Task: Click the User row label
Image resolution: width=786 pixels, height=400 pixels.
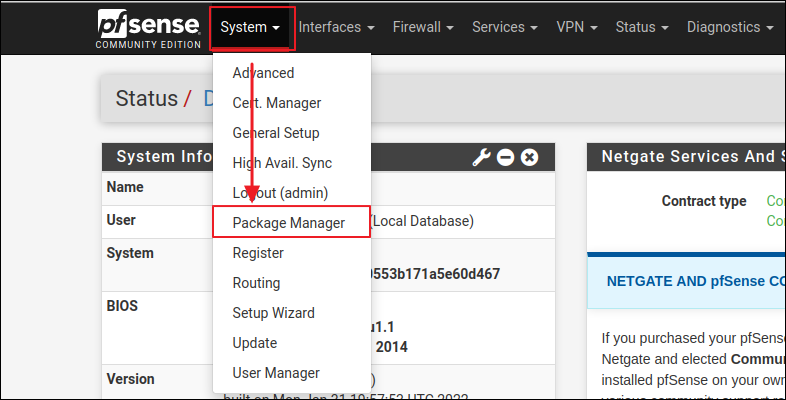Action: pyautogui.click(x=121, y=220)
